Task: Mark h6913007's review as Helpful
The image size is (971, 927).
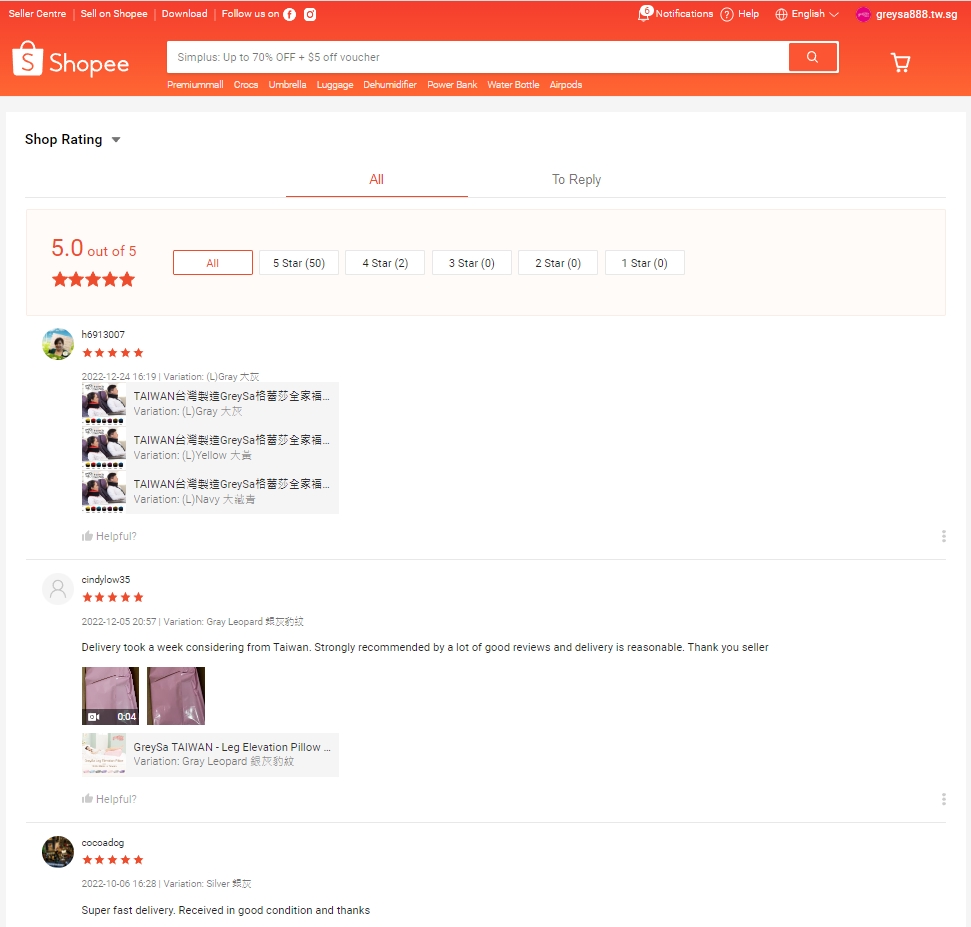Action: coord(109,536)
